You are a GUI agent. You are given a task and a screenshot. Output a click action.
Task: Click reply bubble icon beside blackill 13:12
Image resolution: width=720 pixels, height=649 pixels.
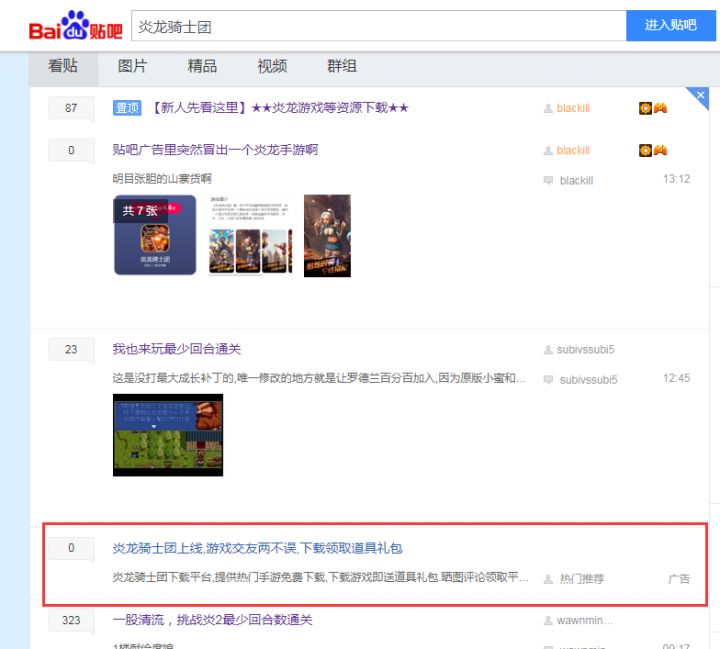click(x=548, y=180)
